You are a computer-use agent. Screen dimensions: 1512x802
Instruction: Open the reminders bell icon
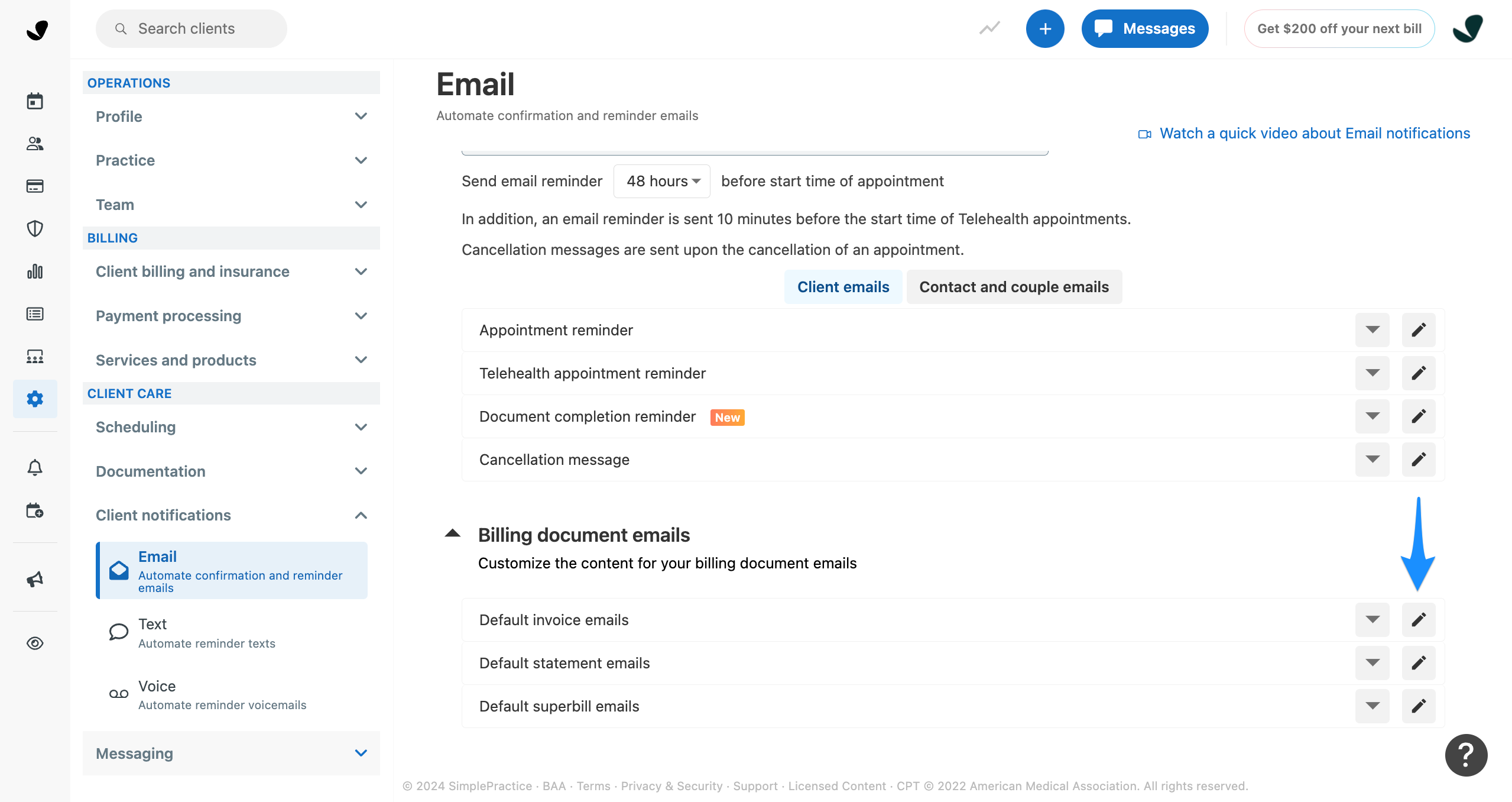(35, 468)
